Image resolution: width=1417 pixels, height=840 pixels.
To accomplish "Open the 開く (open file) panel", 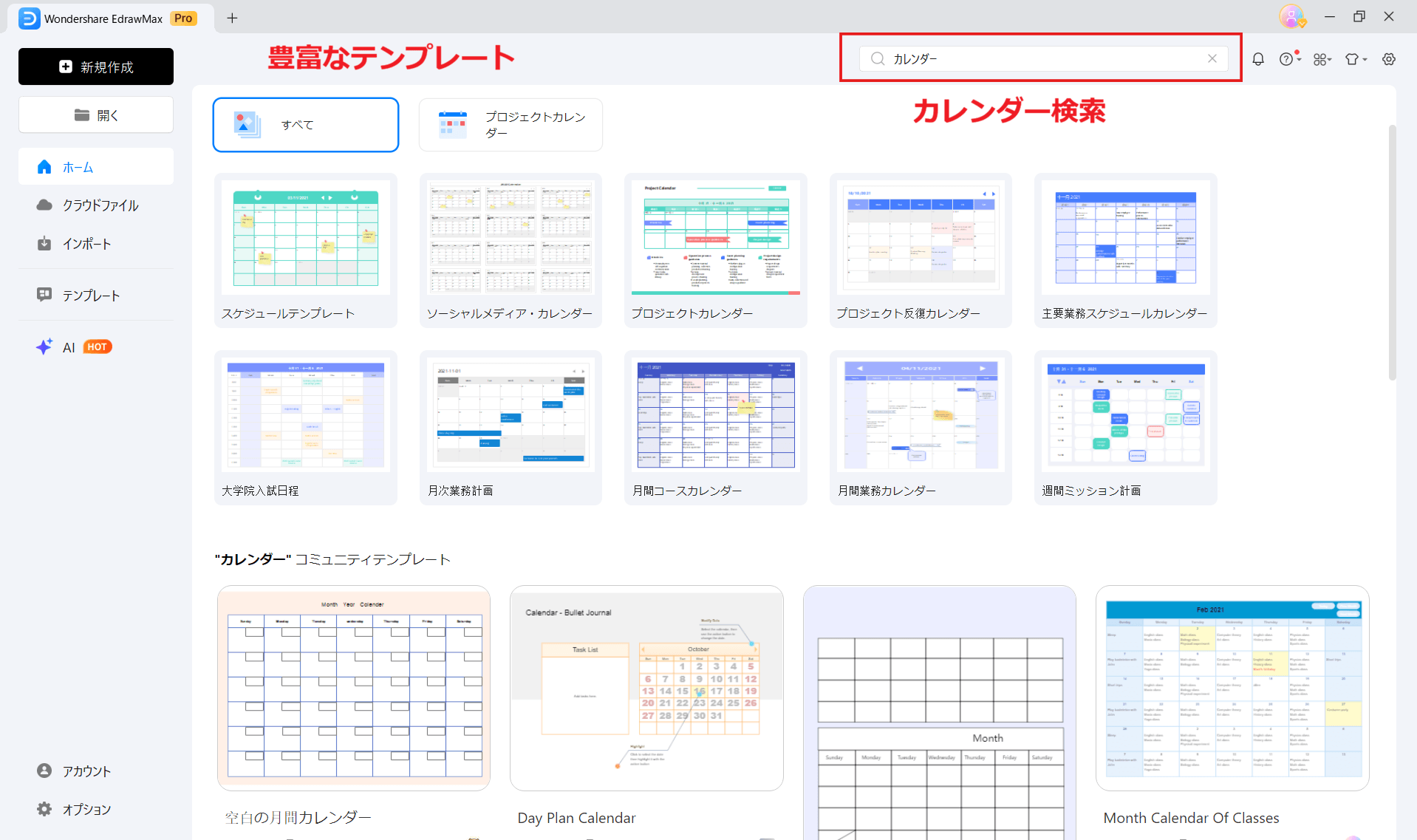I will (x=95, y=115).
